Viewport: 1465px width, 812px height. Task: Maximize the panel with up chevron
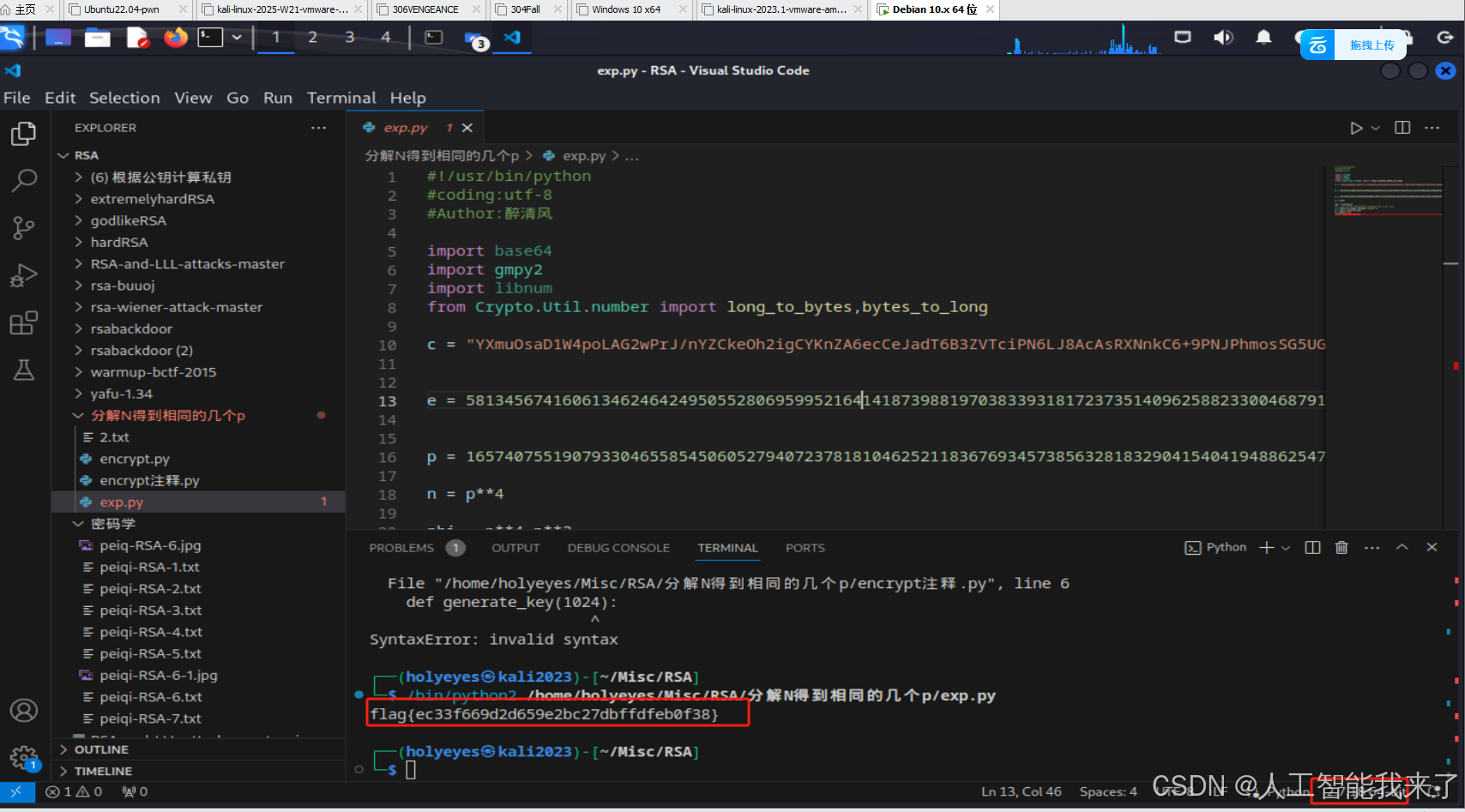pyautogui.click(x=1402, y=547)
